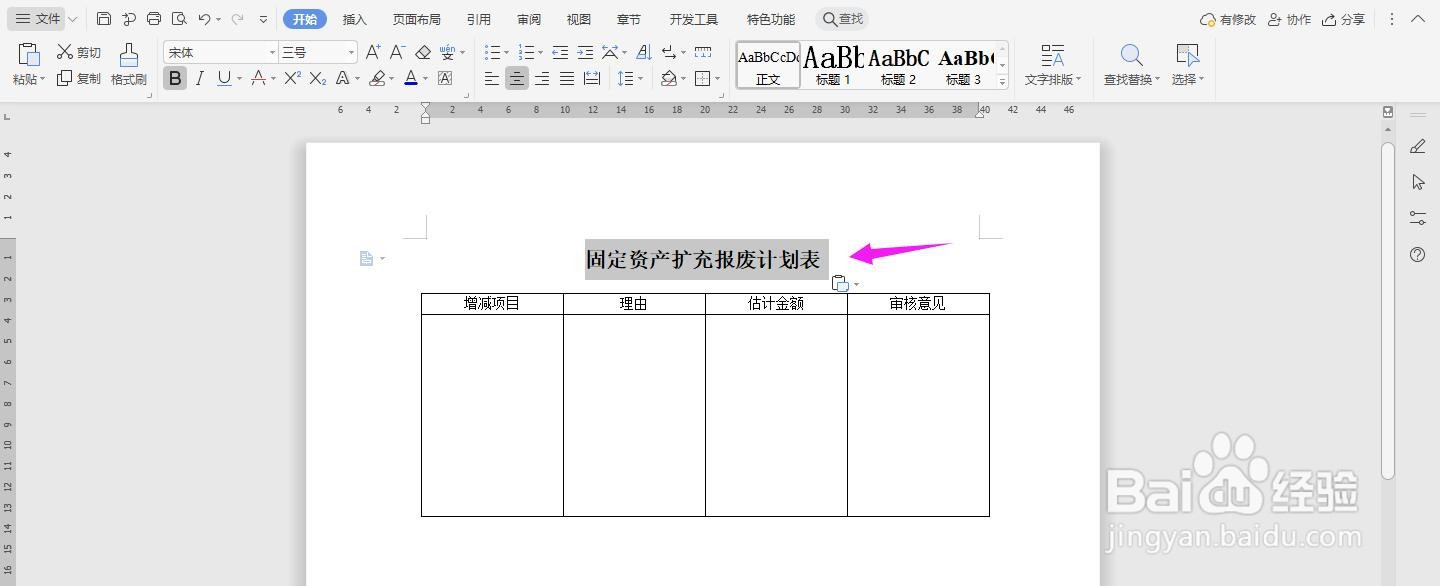Click the Save icon in quick access toolbar
The width and height of the screenshot is (1440, 586).
pos(104,19)
